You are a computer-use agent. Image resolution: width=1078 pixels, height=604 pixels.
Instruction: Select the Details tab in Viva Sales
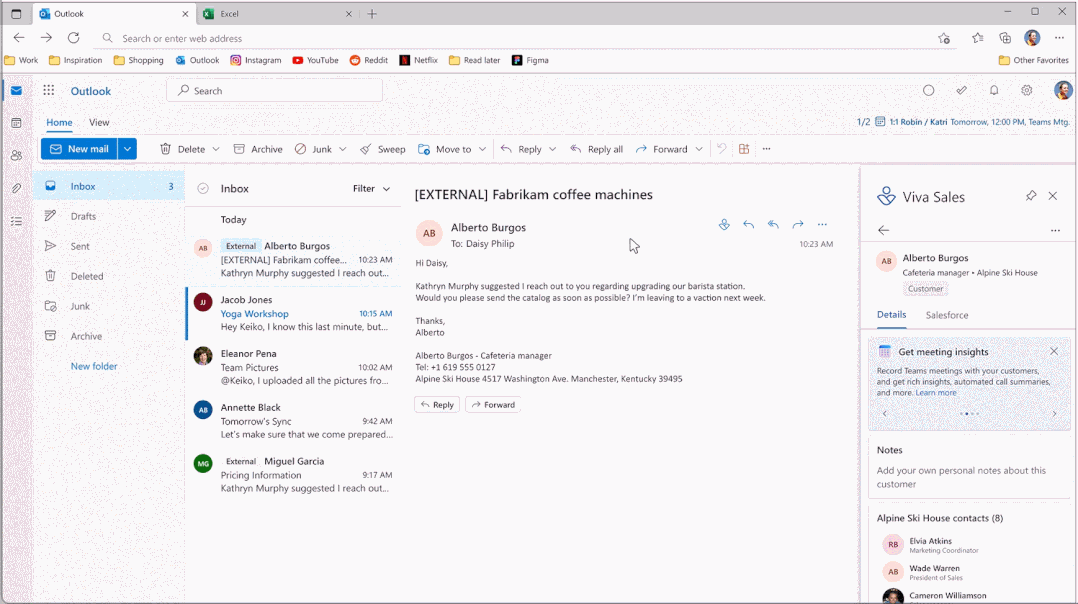[x=891, y=315]
